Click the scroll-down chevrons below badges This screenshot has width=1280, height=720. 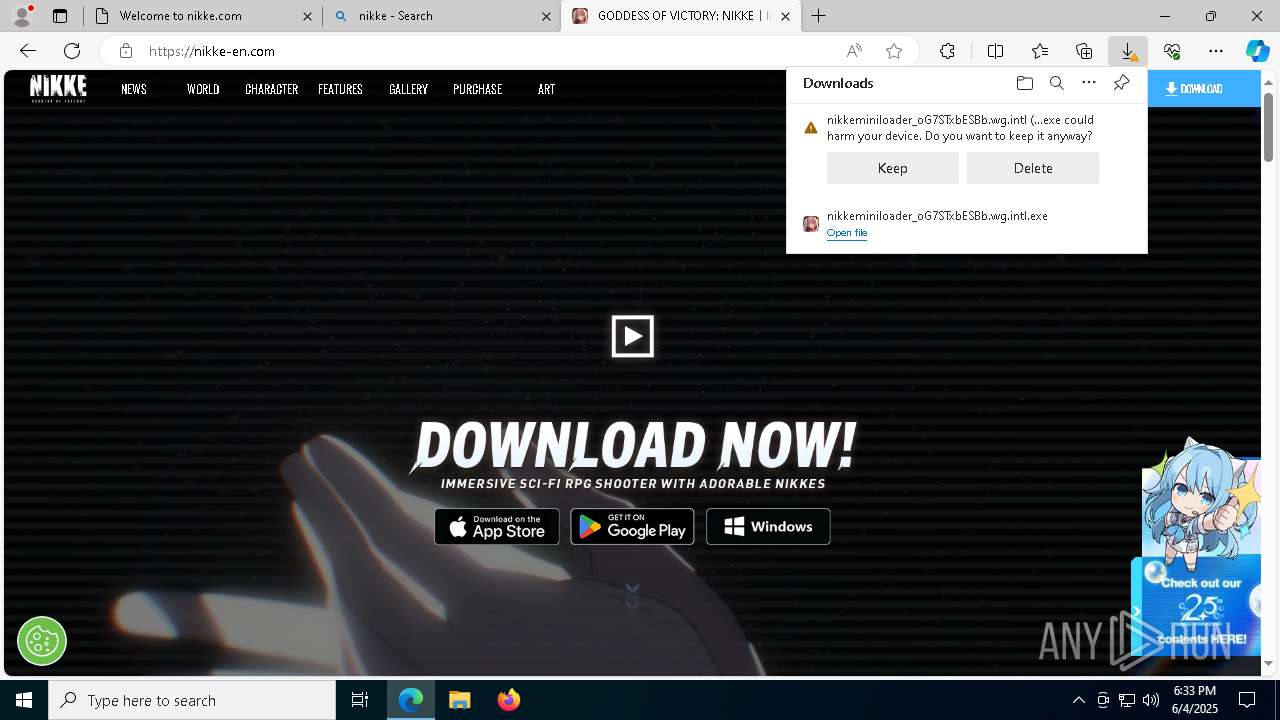point(632,597)
